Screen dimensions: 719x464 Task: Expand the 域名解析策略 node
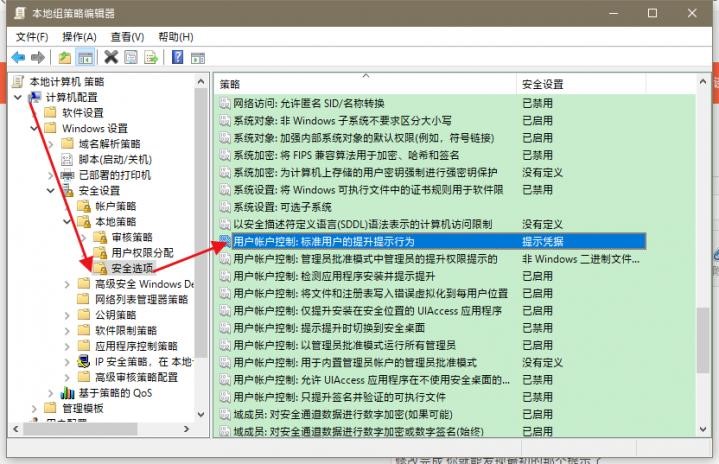click(x=50, y=144)
